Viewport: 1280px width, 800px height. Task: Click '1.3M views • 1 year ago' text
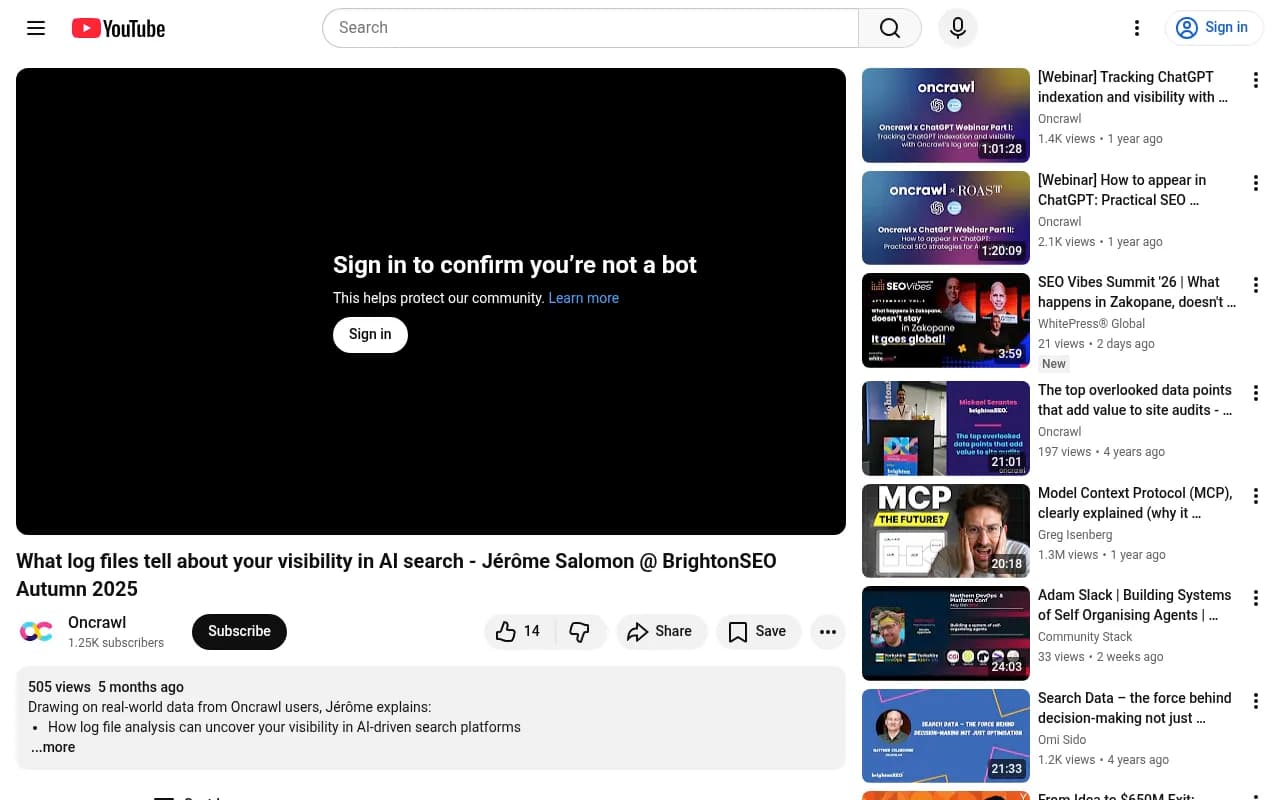click(x=1102, y=555)
